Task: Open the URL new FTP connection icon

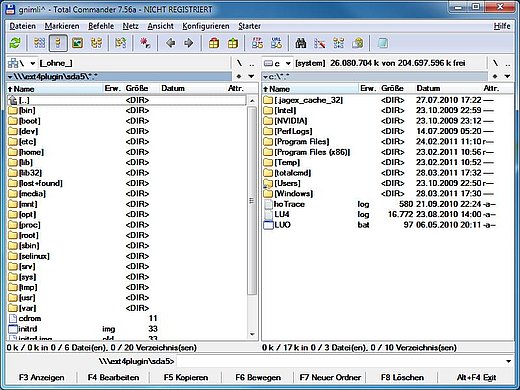Action: [276, 43]
